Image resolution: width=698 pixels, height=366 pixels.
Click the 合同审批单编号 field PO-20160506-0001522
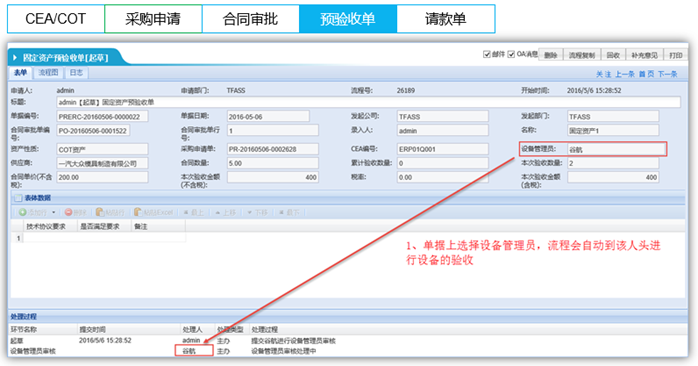click(x=93, y=131)
